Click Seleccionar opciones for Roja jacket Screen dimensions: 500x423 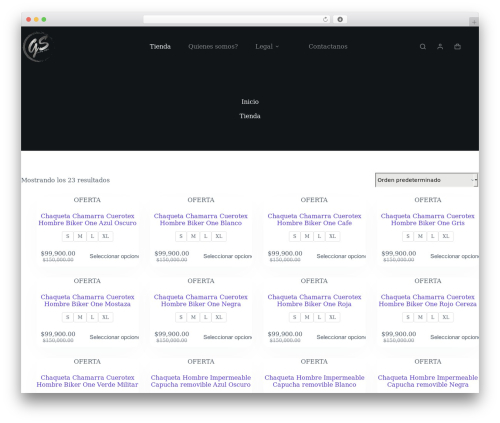[x=341, y=337]
